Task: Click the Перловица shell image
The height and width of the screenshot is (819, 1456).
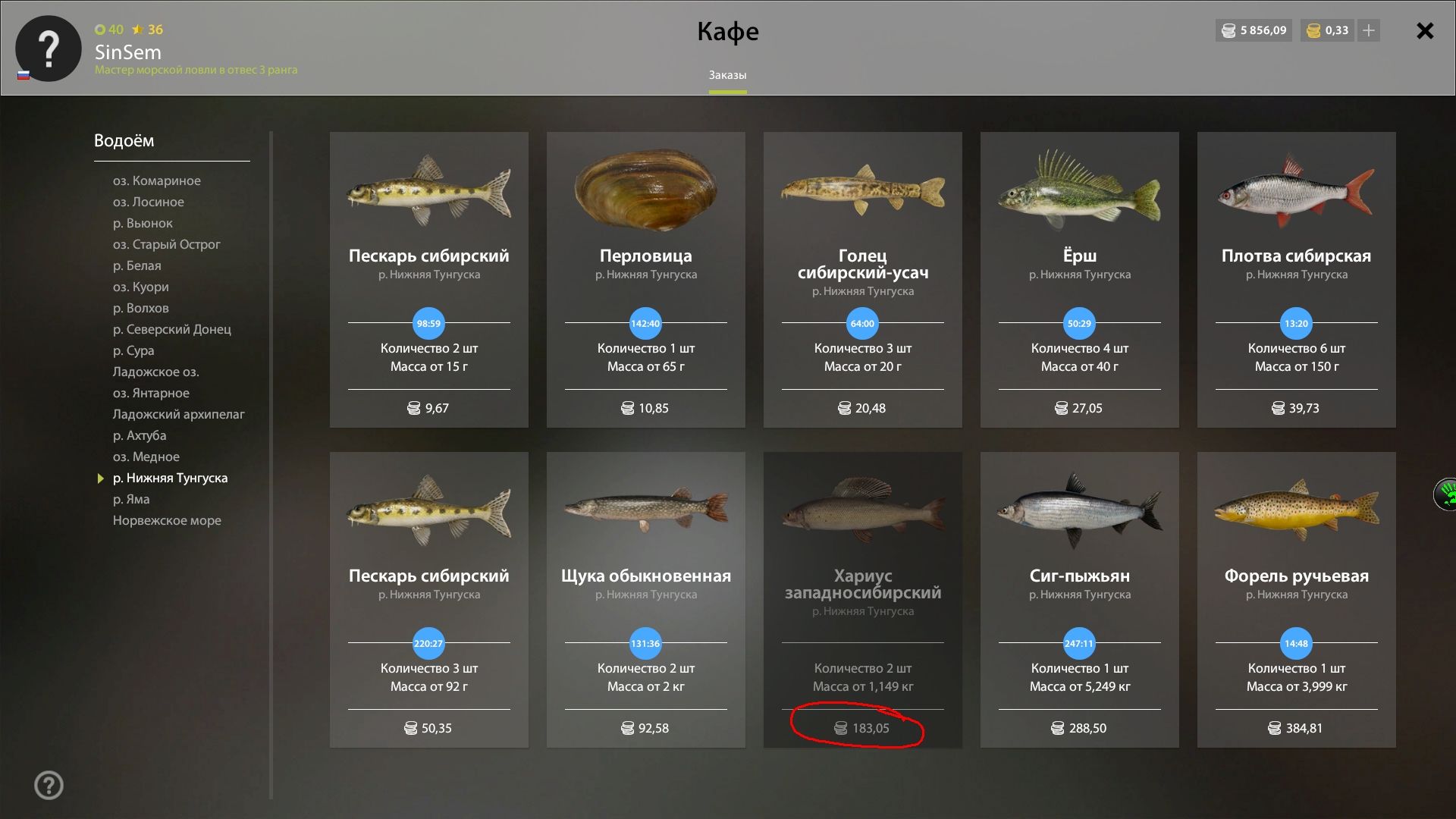Action: tap(646, 190)
